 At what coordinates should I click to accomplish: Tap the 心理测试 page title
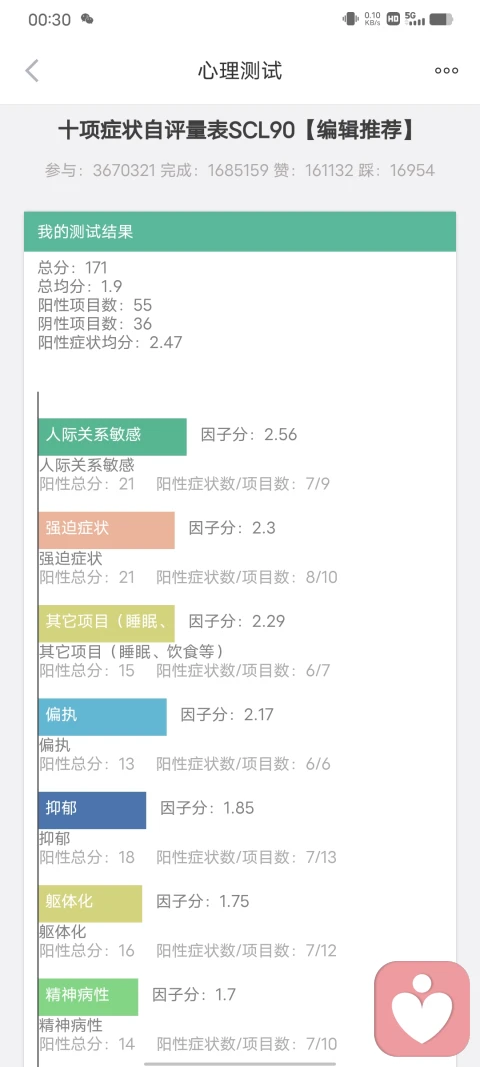tap(240, 71)
